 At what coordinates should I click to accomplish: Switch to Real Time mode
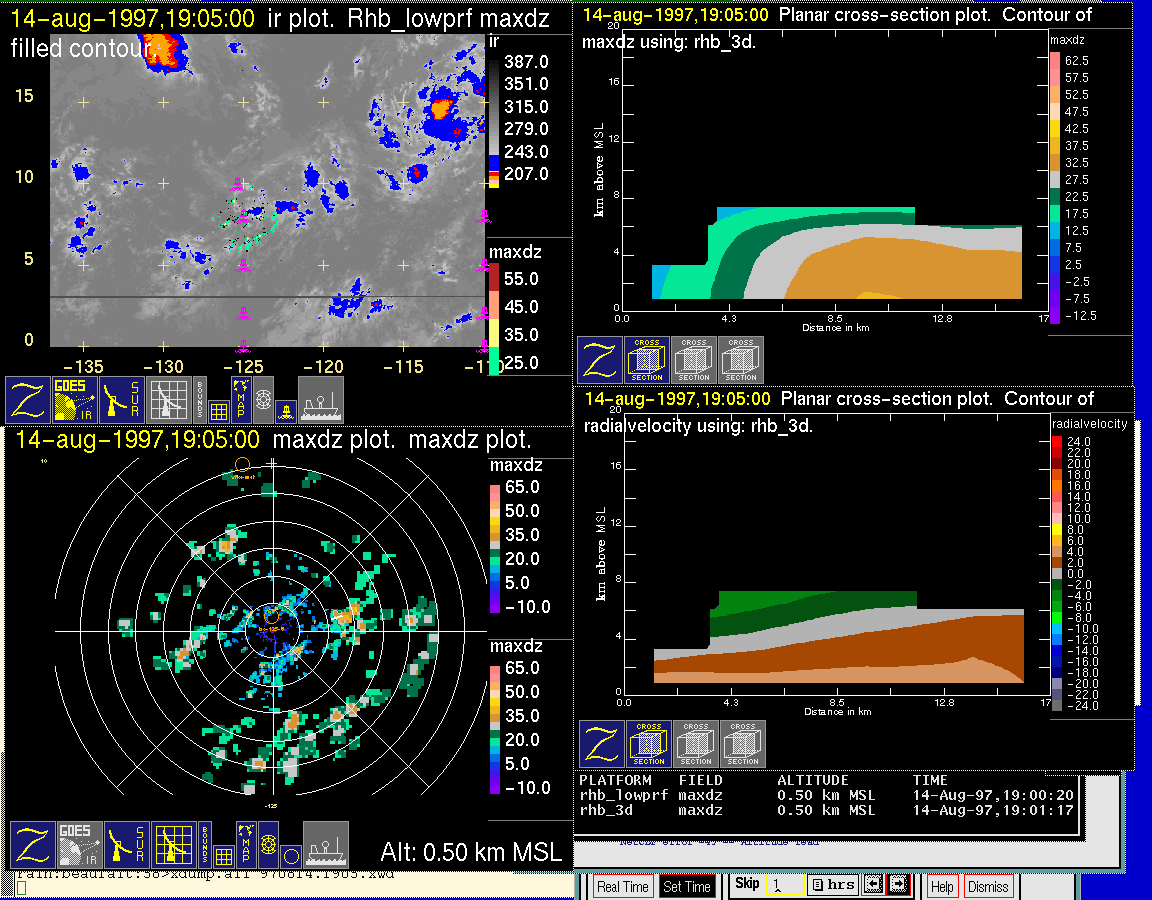pos(622,886)
